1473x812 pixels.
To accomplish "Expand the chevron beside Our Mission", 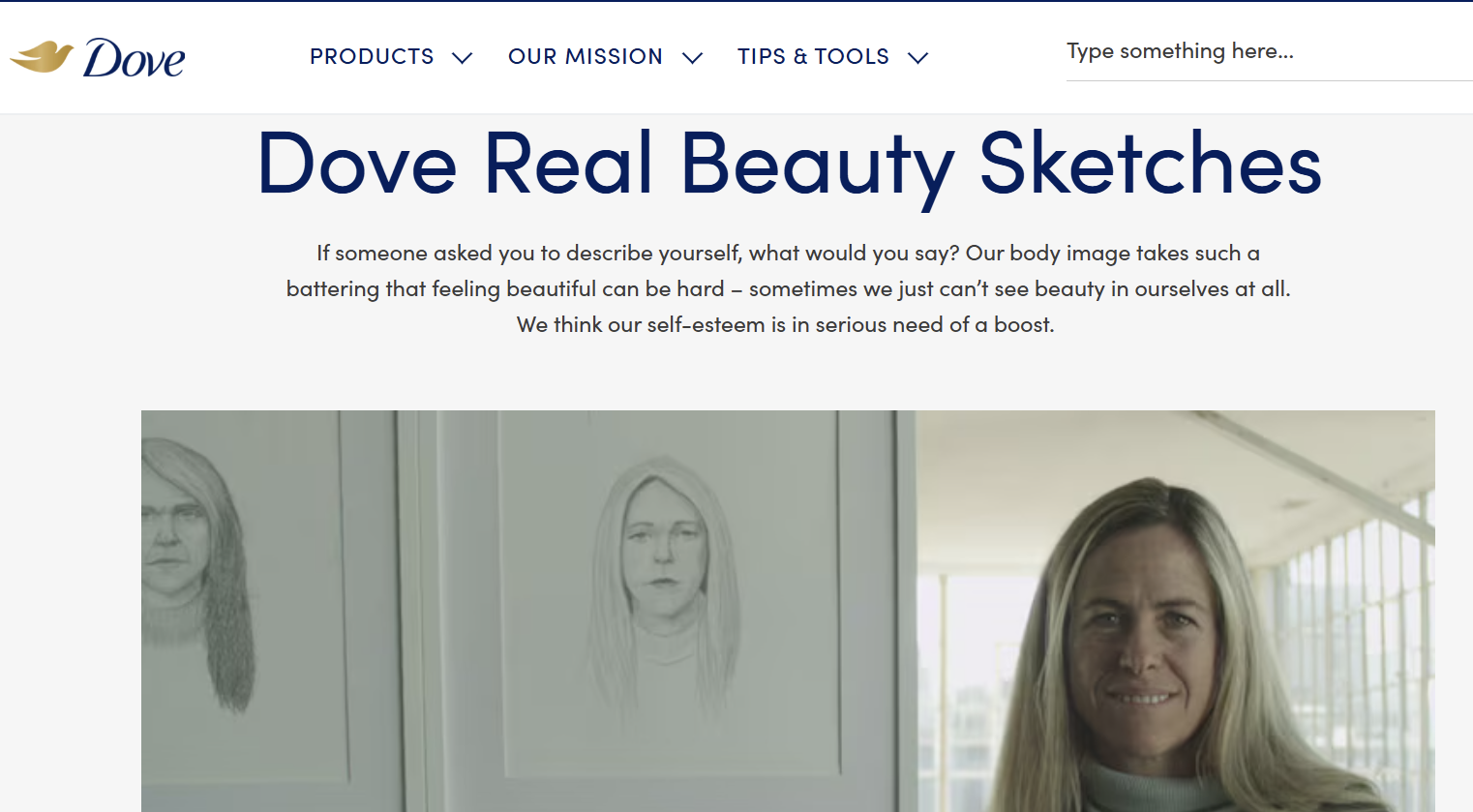I will [692, 58].
